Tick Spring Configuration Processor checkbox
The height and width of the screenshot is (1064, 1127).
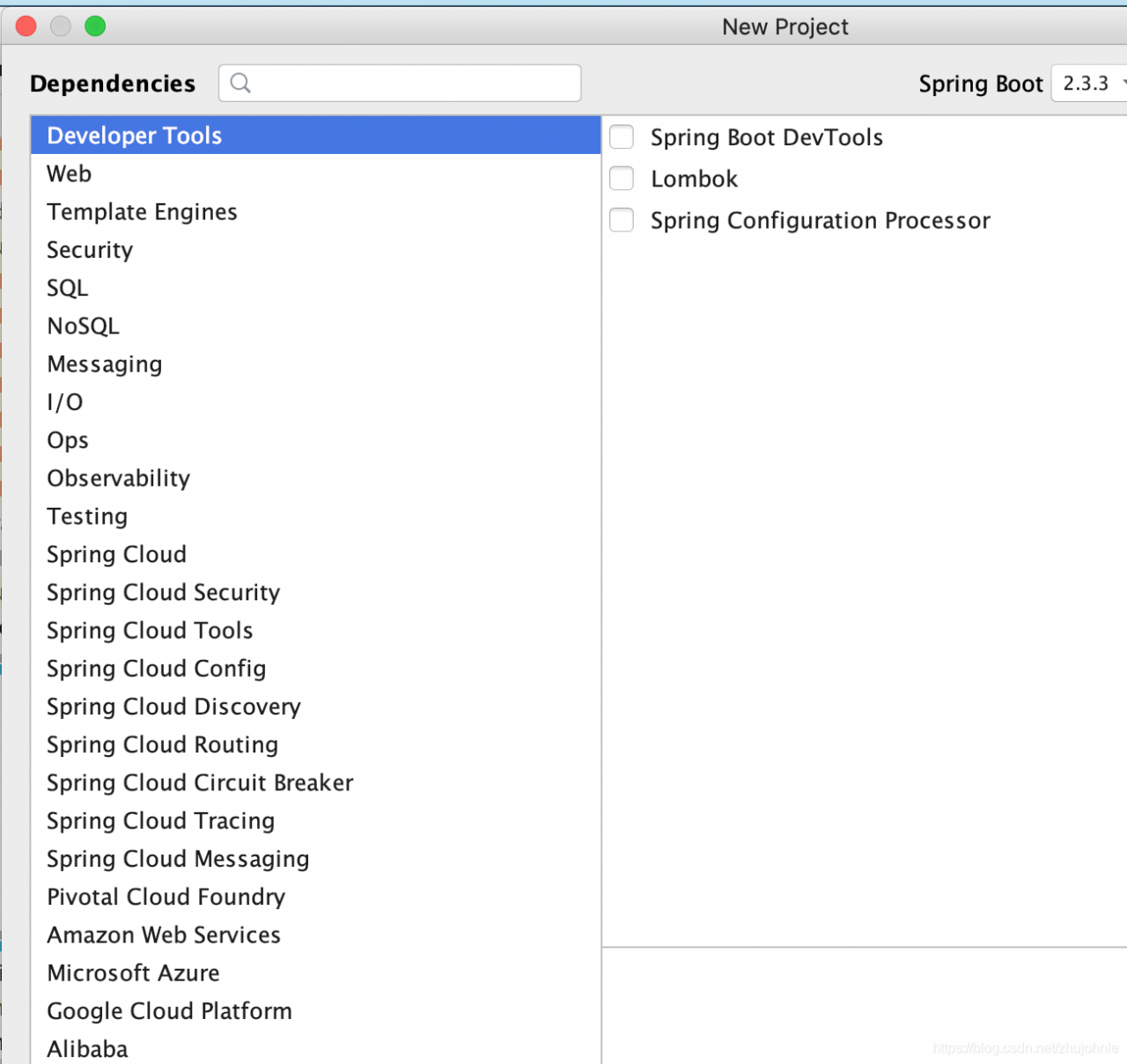(622, 220)
